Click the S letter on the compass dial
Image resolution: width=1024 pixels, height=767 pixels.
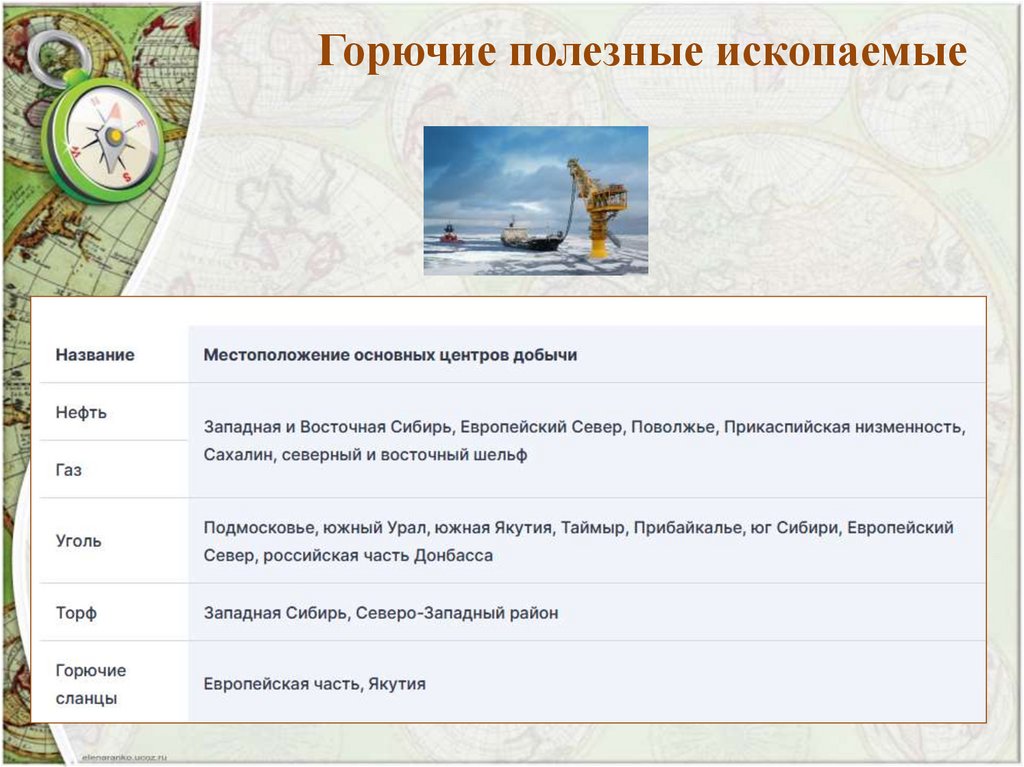click(x=126, y=175)
